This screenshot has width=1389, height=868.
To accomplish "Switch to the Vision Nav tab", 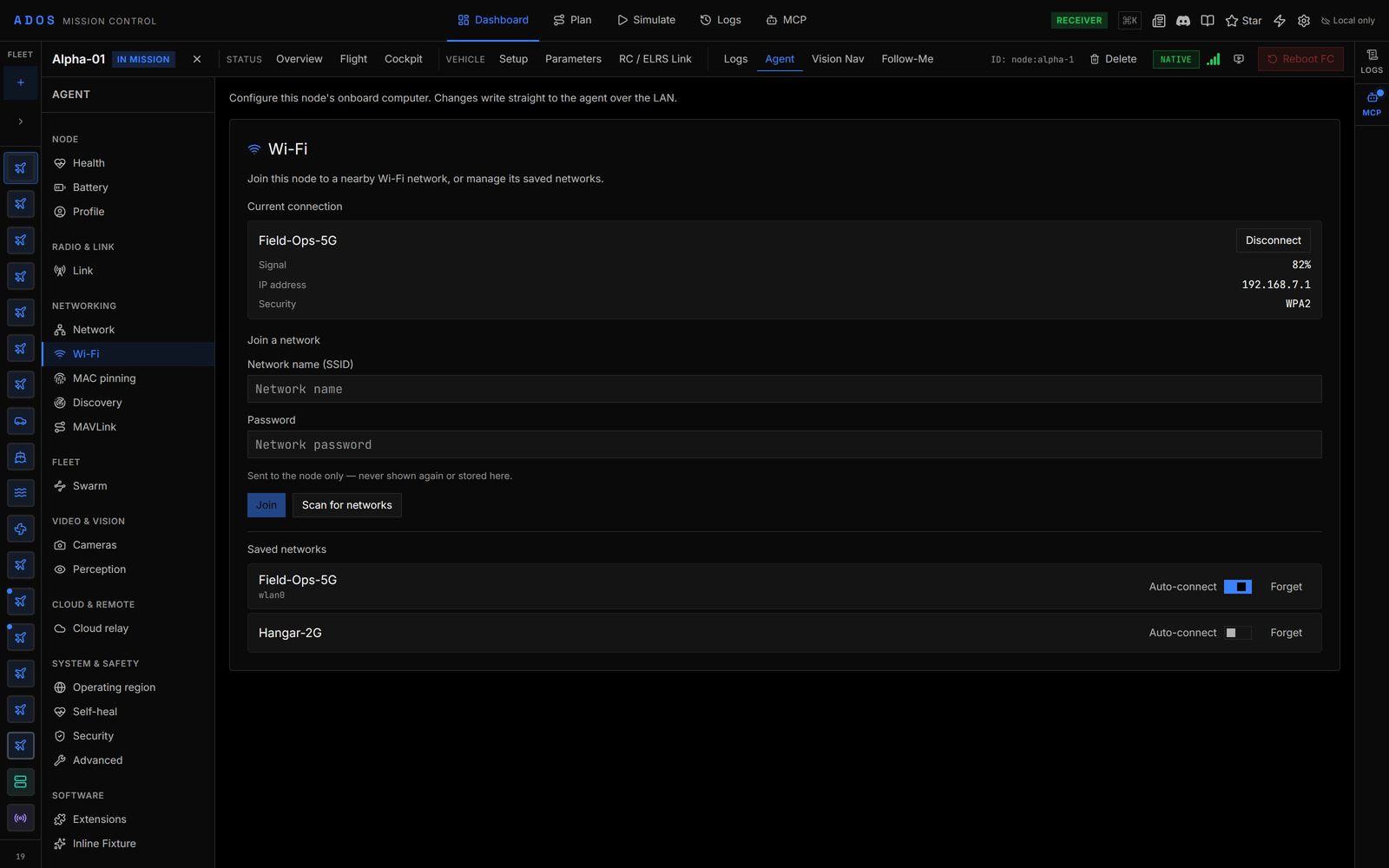I will point(838,59).
